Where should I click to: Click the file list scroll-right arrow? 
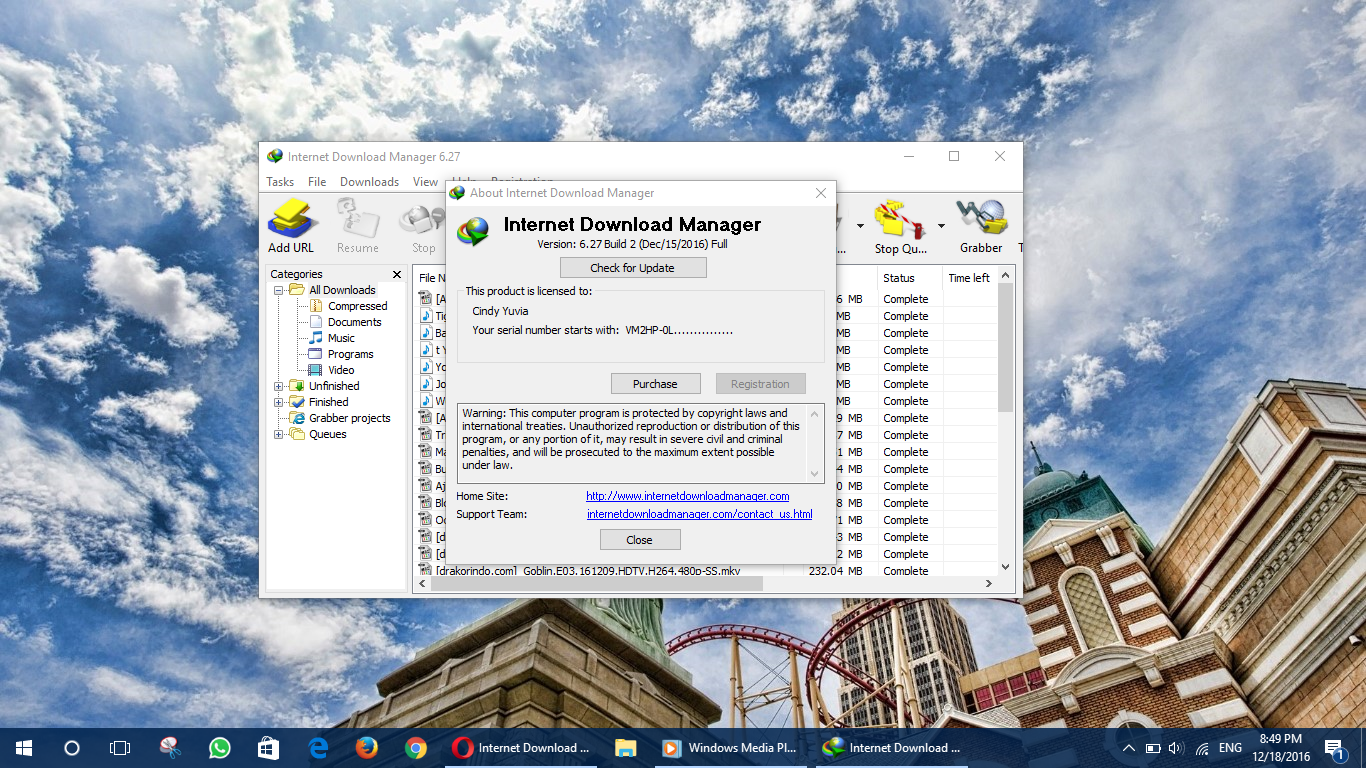coord(989,583)
